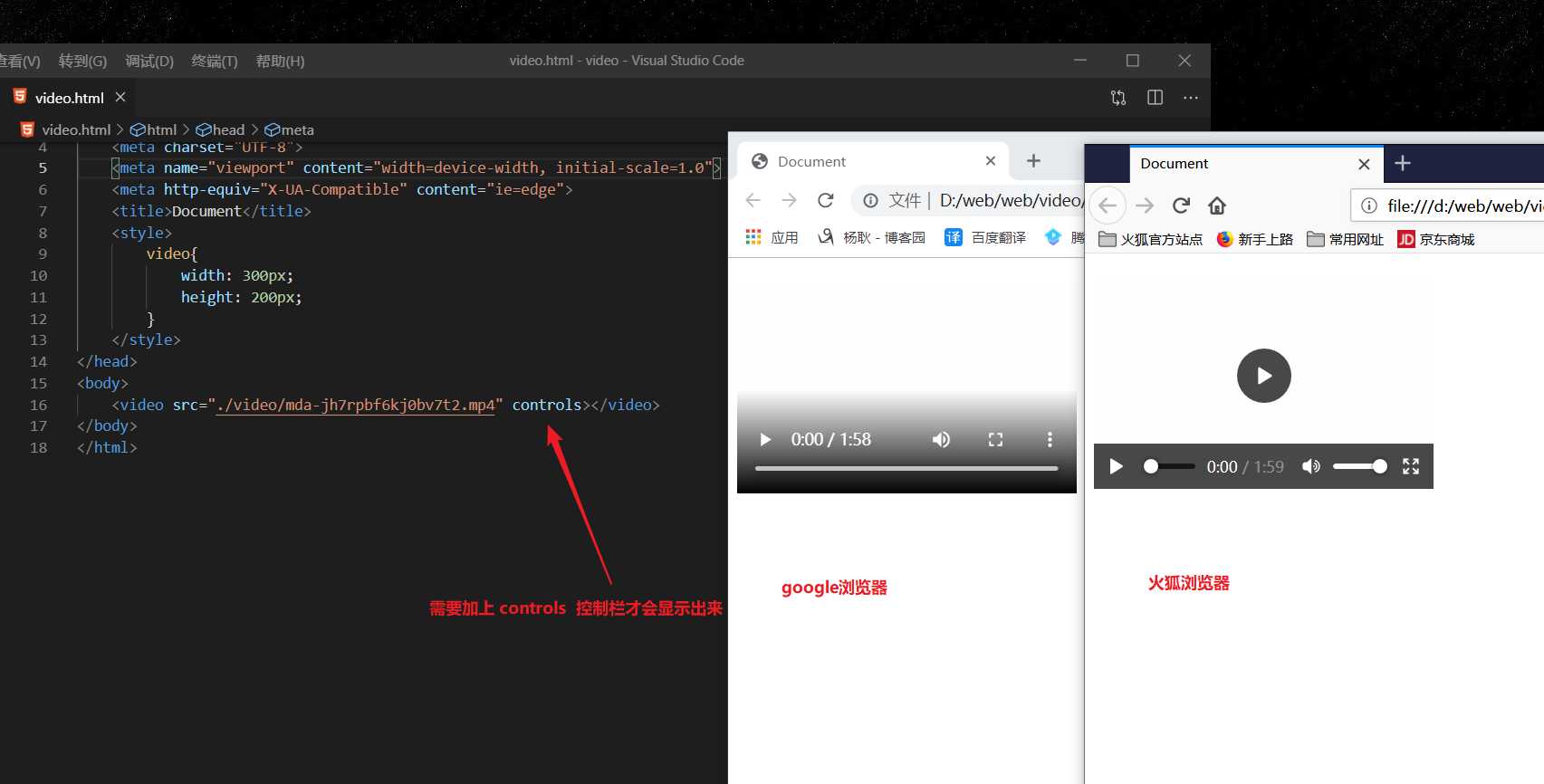
Task: Open the 百度翻译 bookmark
Action: [985, 237]
